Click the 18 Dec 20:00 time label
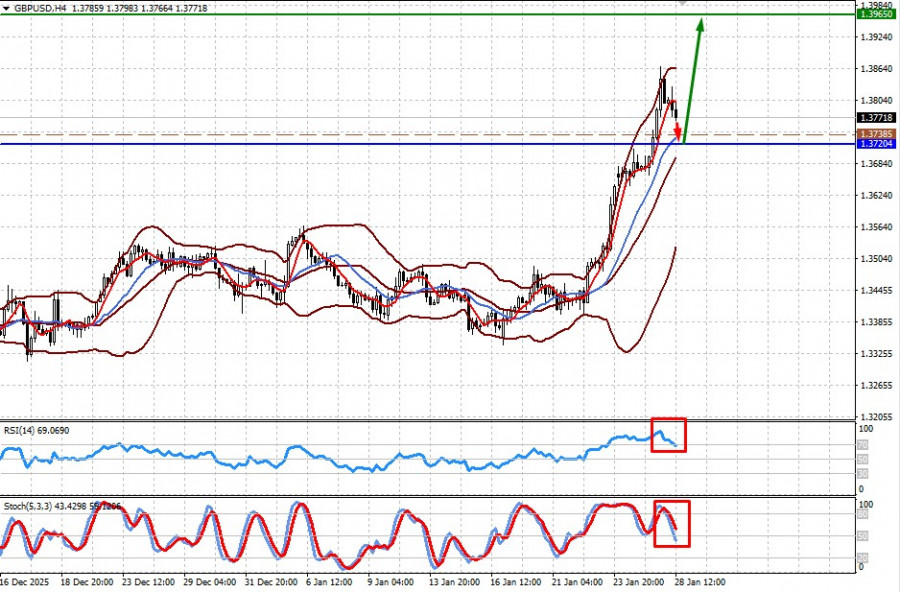This screenshot has height=592, width=900. 87,582
